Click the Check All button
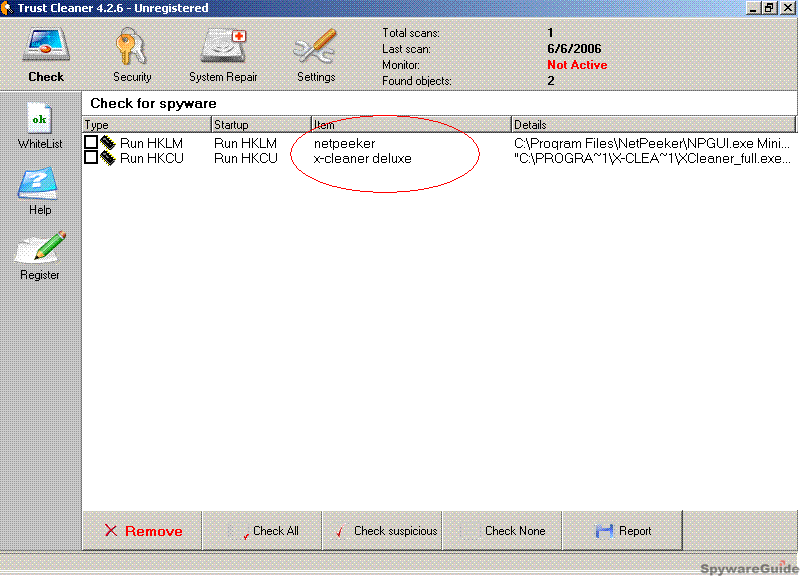The width and height of the screenshot is (800, 576). (x=262, y=531)
